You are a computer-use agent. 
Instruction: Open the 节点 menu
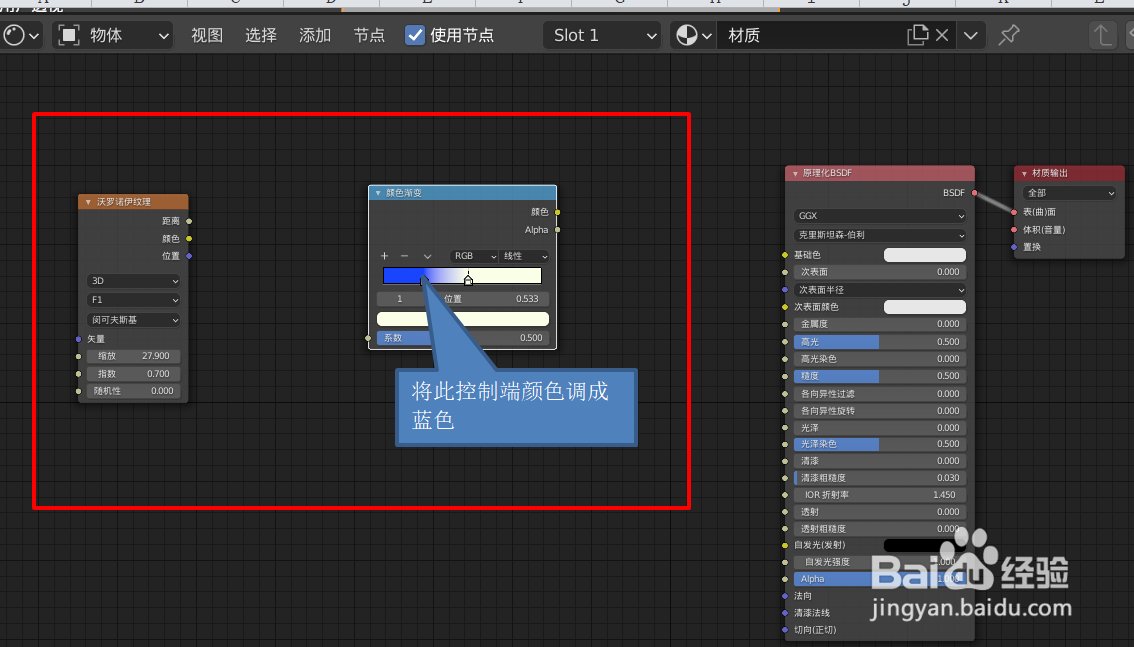[369, 34]
